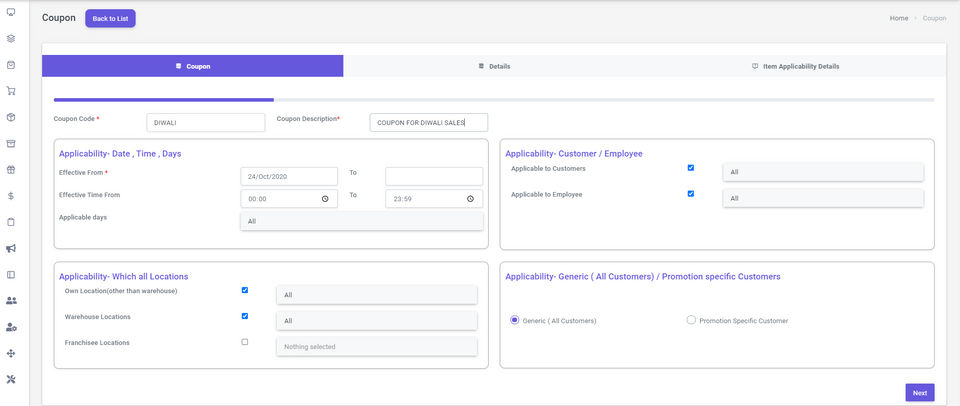The height and width of the screenshot is (406, 960).
Task: Open the Applicable to Employee dropdown
Action: coord(822,198)
